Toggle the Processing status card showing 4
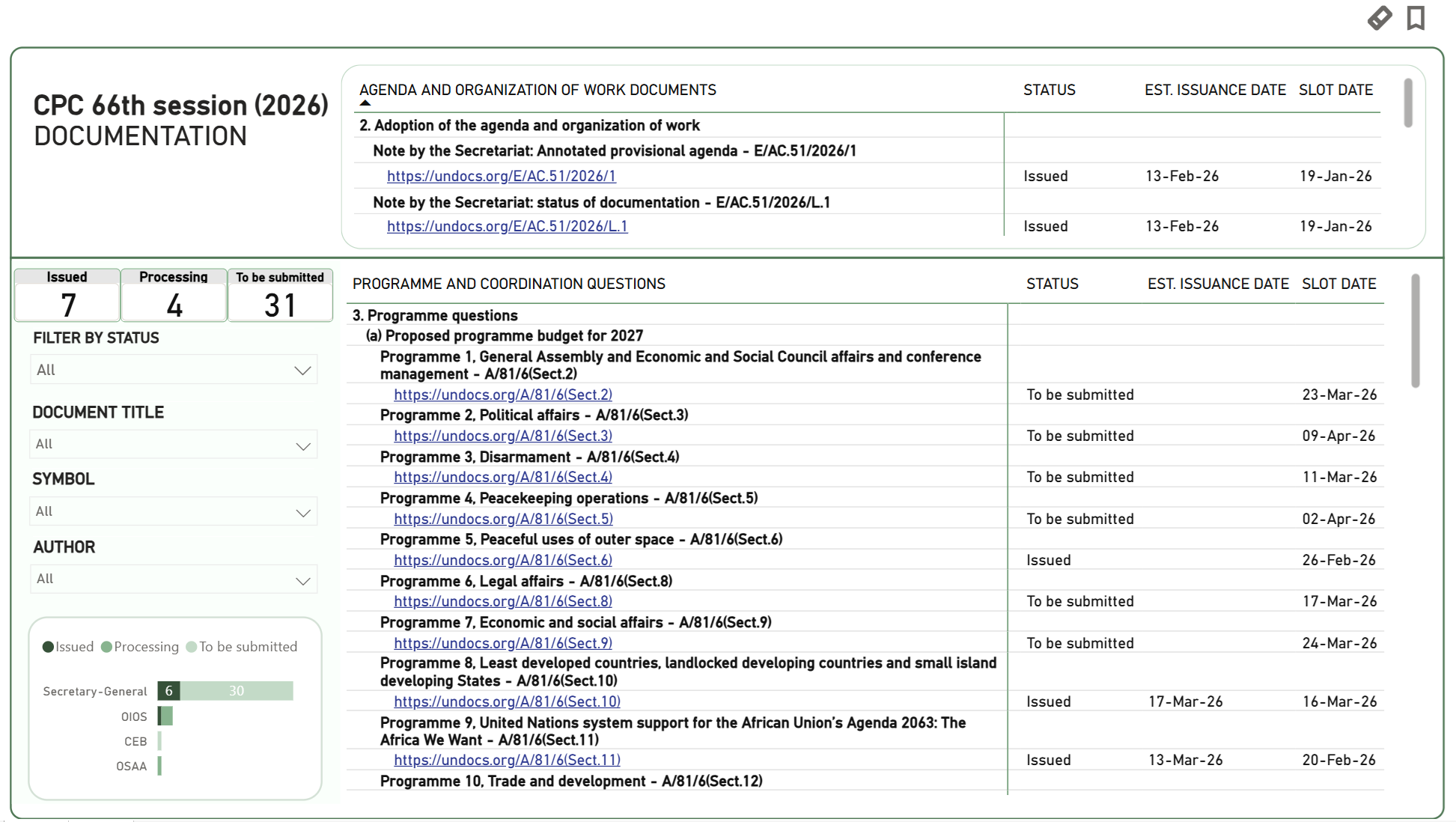The height and width of the screenshot is (822, 1456). click(x=173, y=296)
